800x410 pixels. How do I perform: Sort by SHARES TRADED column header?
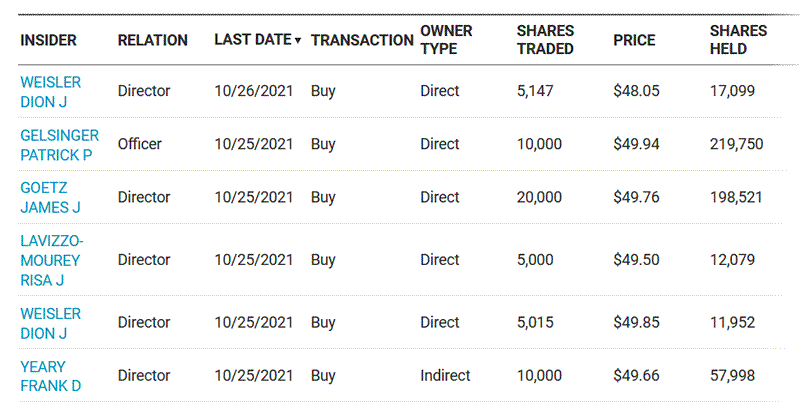coord(545,40)
